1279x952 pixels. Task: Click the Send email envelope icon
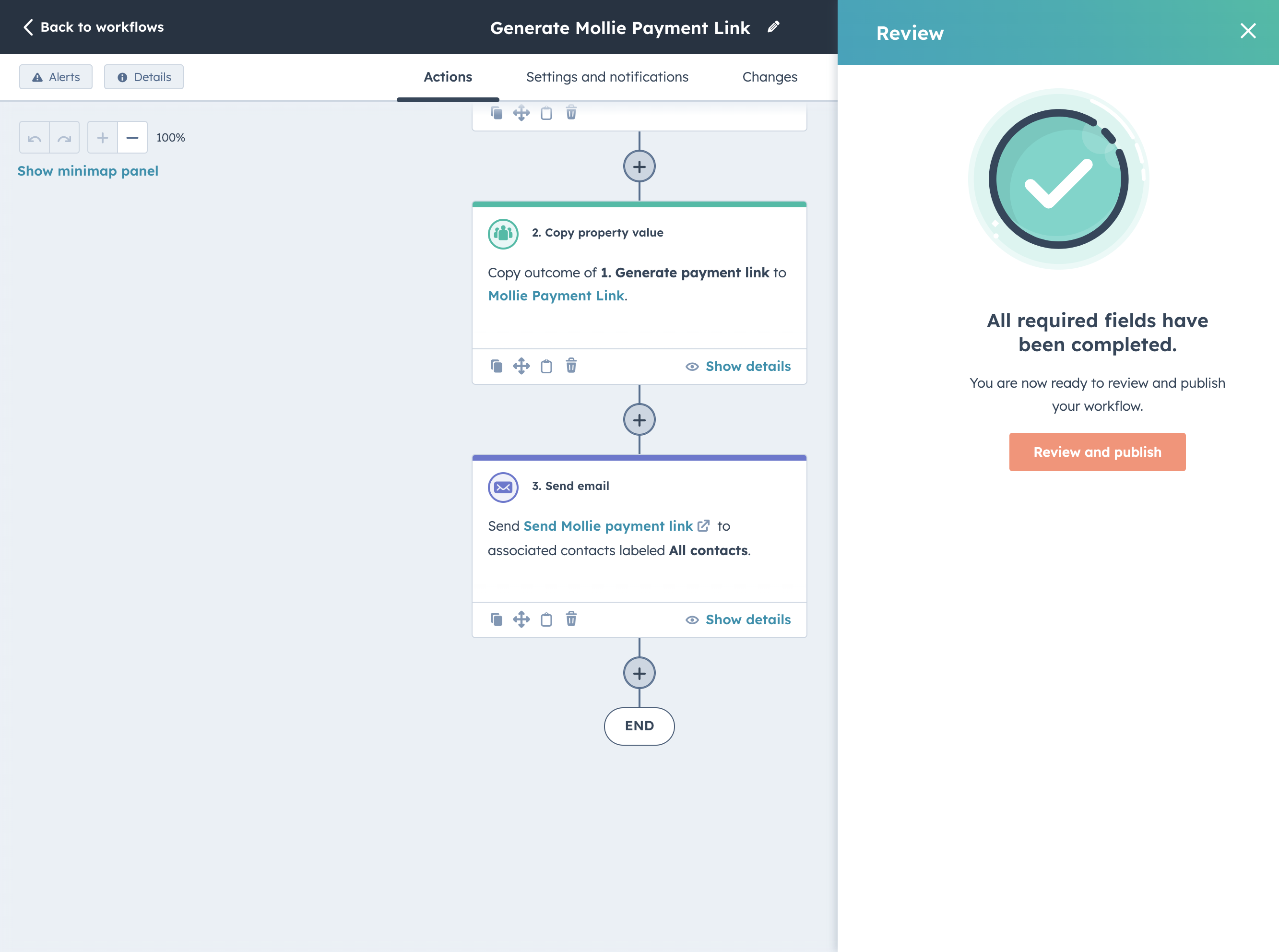tap(503, 487)
